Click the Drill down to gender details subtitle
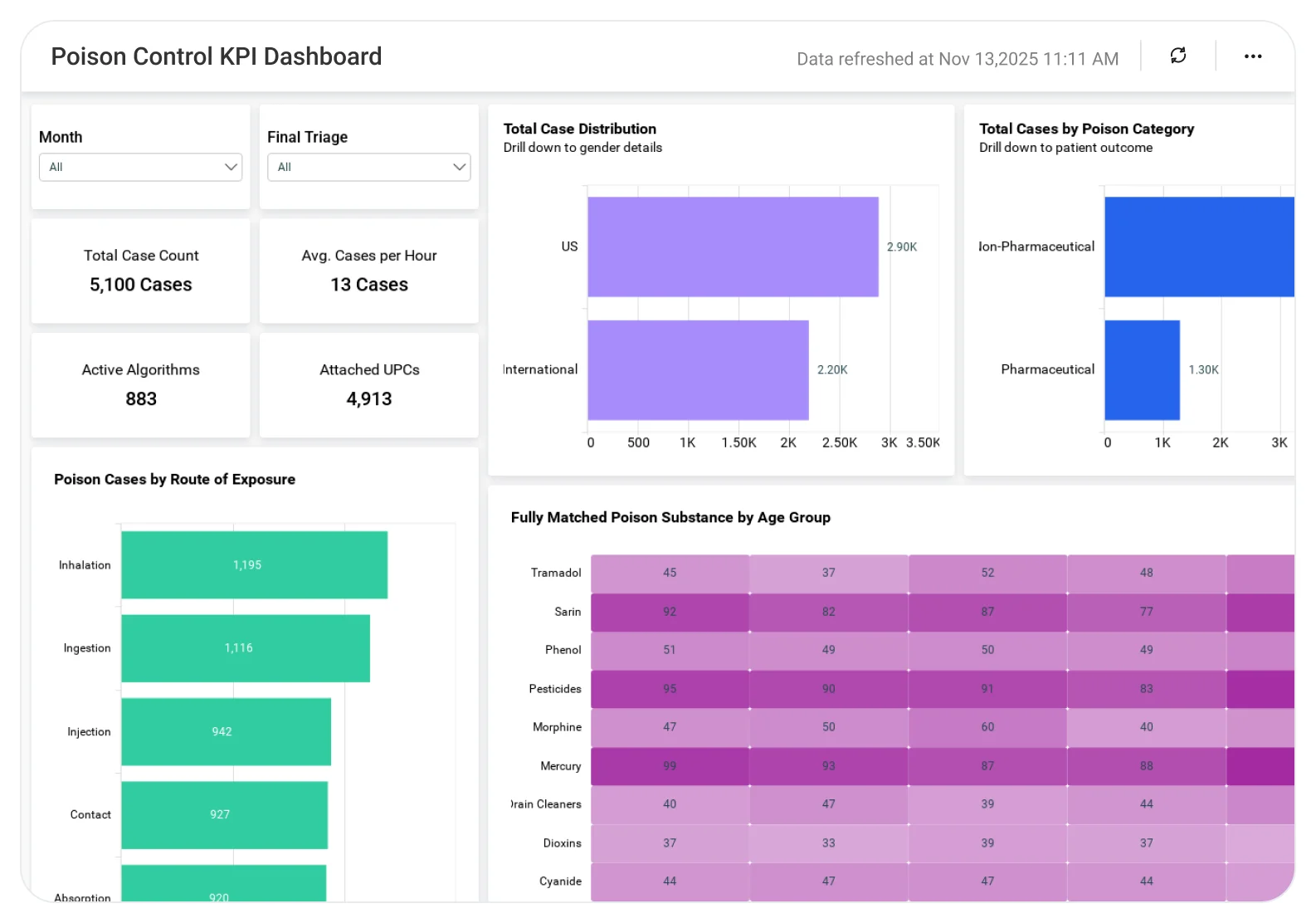Screen dimensions: 1316x923 [582, 148]
